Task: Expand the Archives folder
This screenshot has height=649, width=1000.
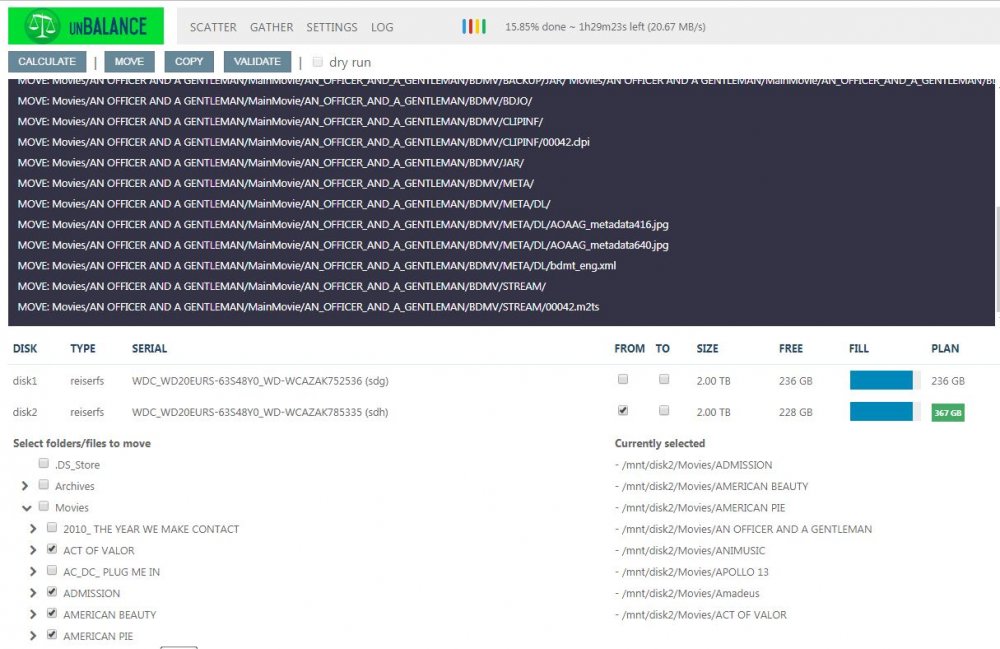Action: tap(25, 486)
